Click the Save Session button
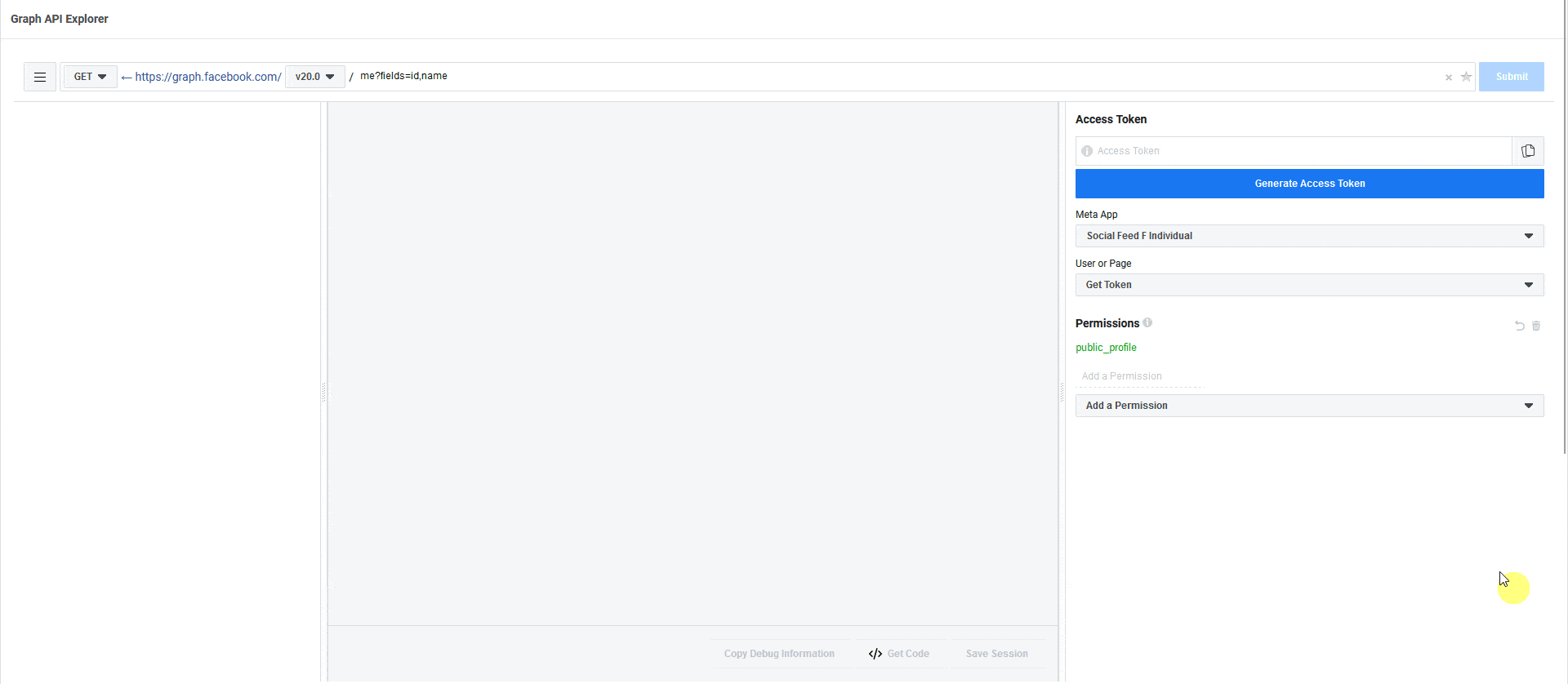The image size is (1568, 684). tap(996, 654)
